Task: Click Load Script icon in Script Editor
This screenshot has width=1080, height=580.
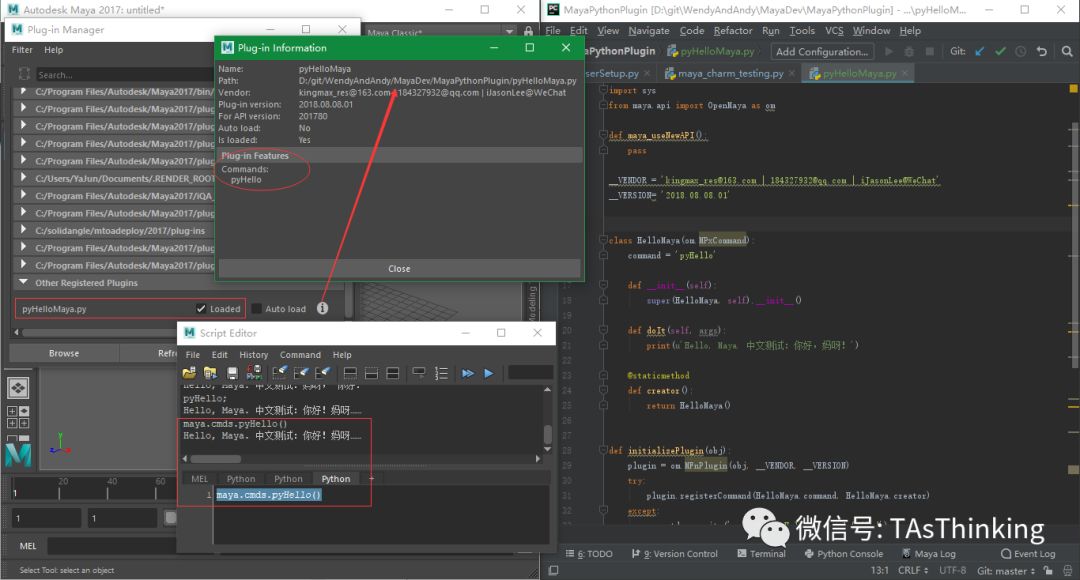Action: [189, 373]
